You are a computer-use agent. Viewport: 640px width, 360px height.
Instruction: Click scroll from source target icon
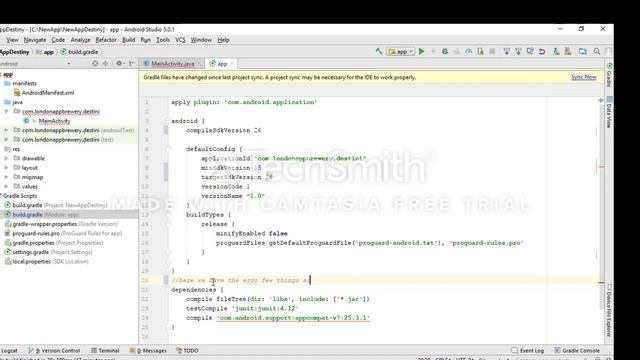coord(95,63)
